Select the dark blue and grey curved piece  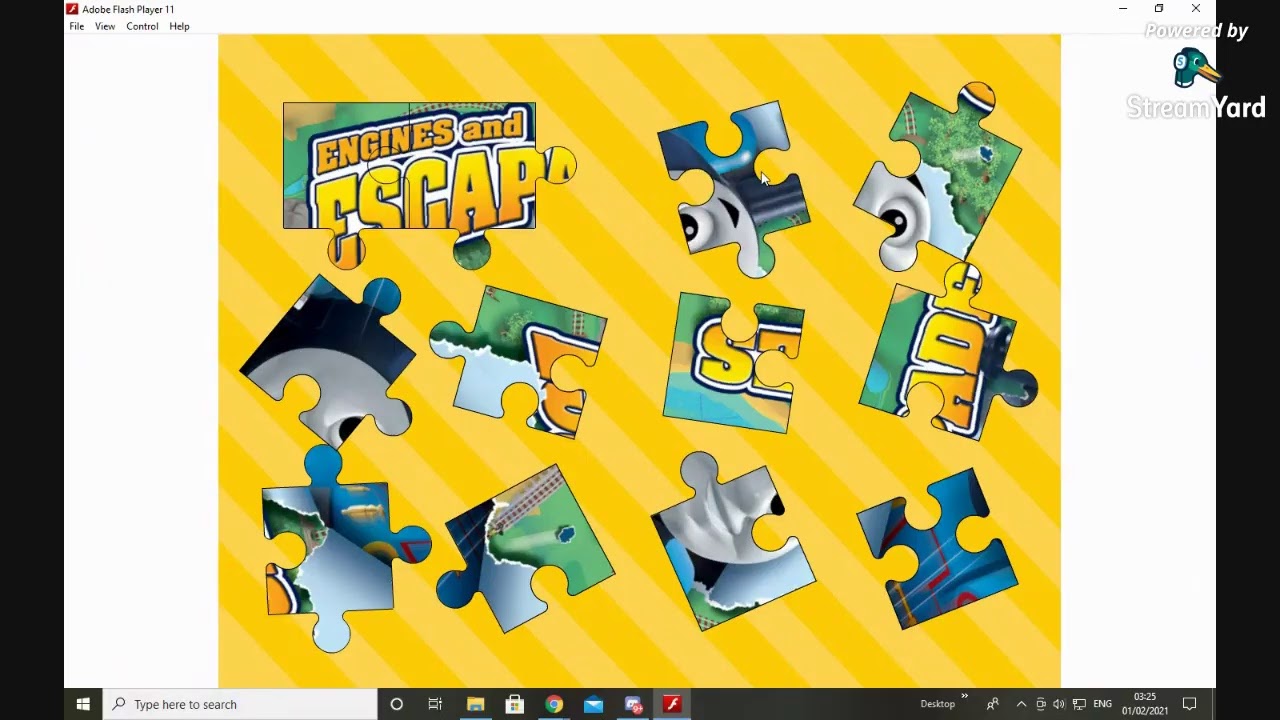click(328, 360)
